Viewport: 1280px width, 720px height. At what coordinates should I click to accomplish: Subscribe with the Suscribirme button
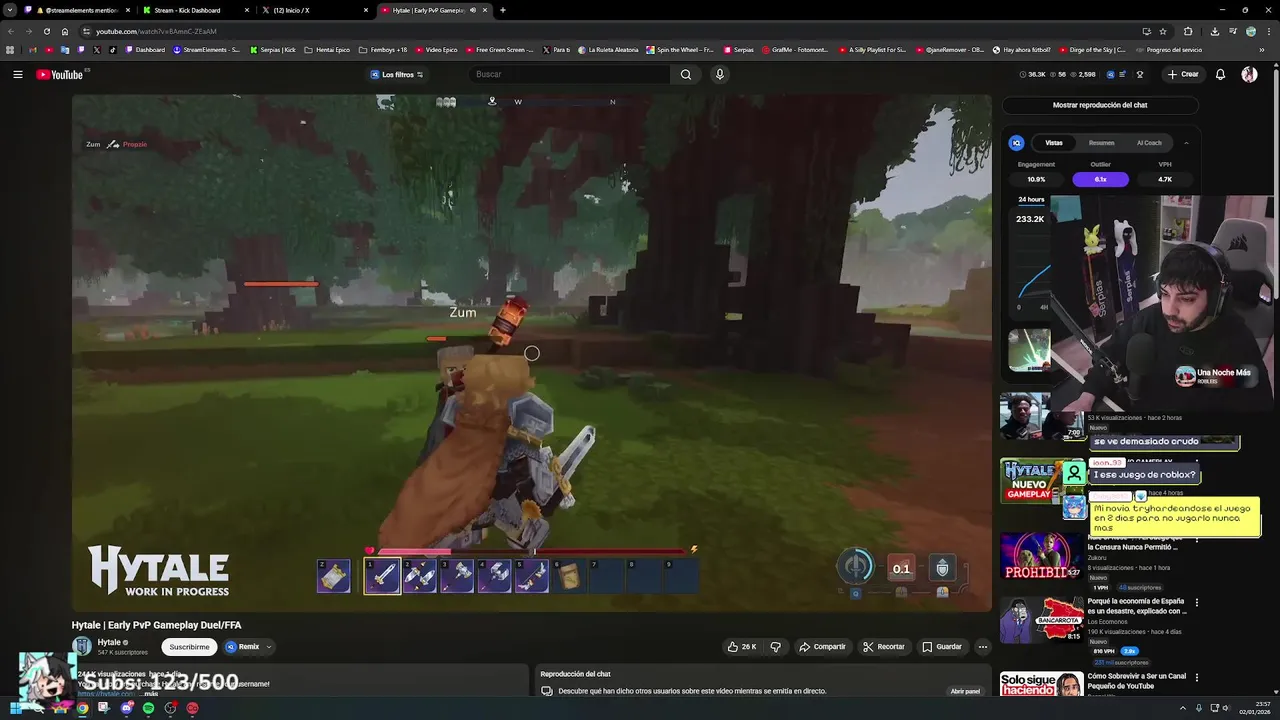pyautogui.click(x=189, y=647)
